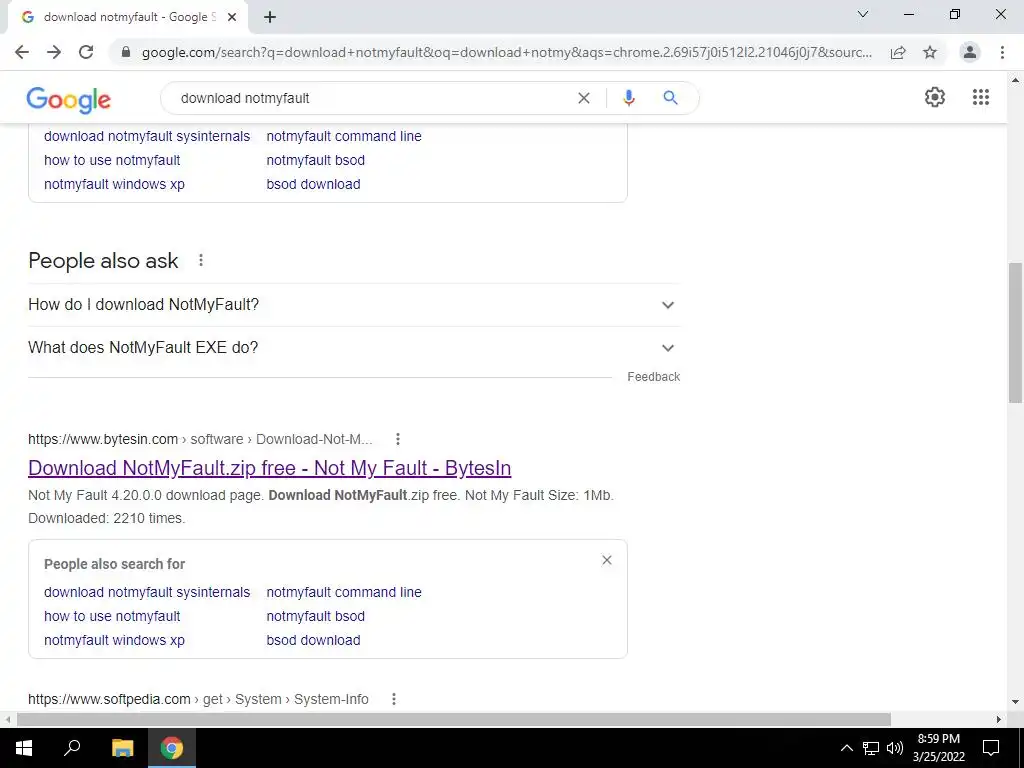
Task: Click the scroll right arrow
Action: point(999,719)
